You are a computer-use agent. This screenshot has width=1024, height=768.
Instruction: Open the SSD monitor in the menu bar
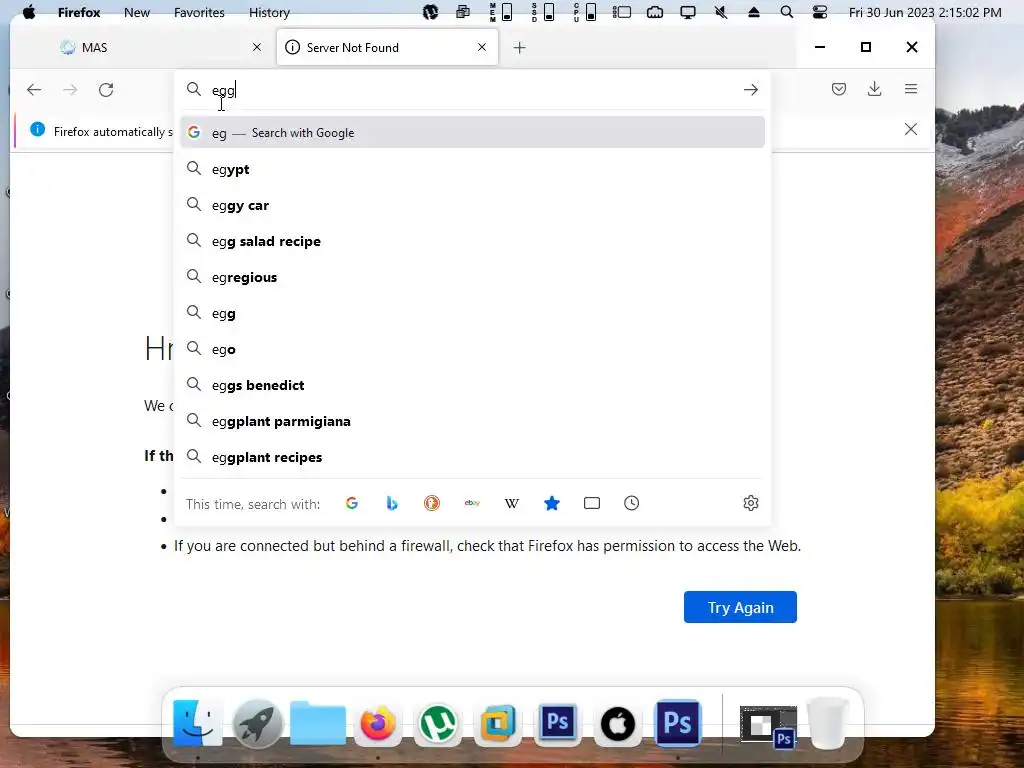click(543, 12)
